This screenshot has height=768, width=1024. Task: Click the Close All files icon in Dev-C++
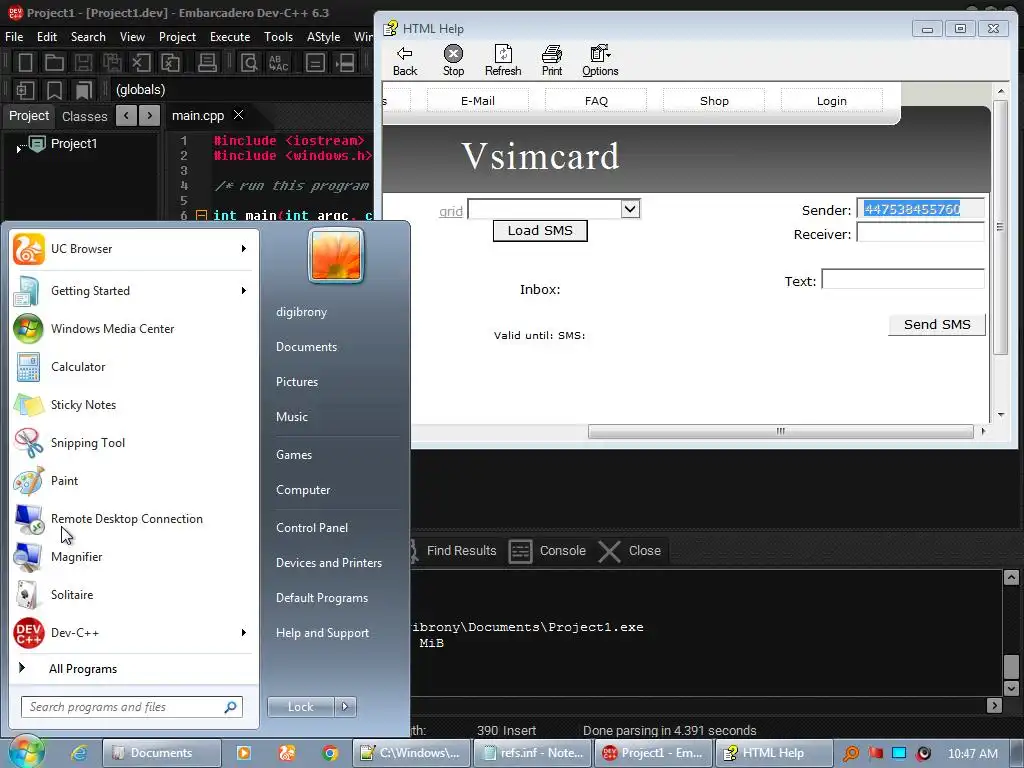pos(170,63)
